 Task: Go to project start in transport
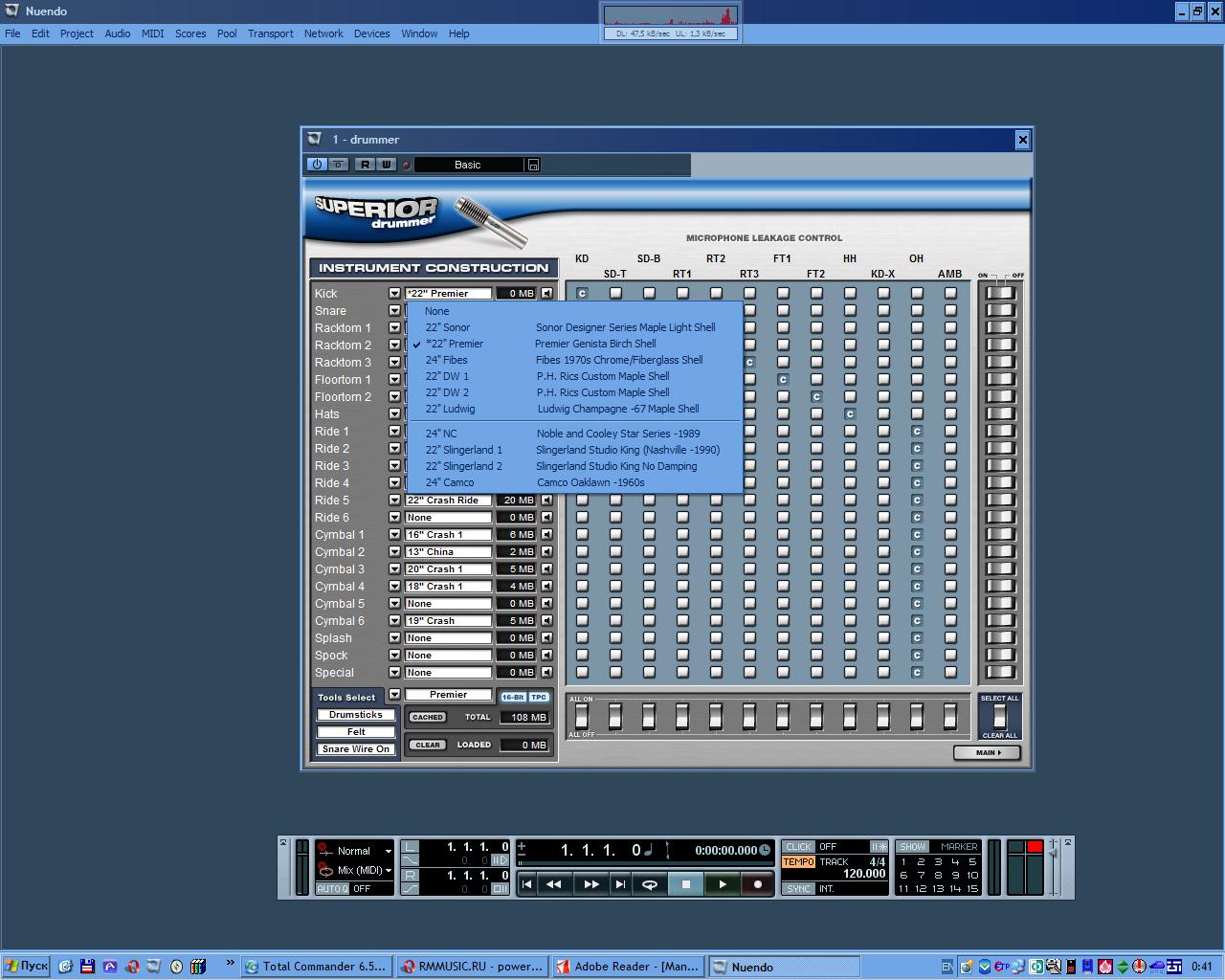[x=526, y=884]
